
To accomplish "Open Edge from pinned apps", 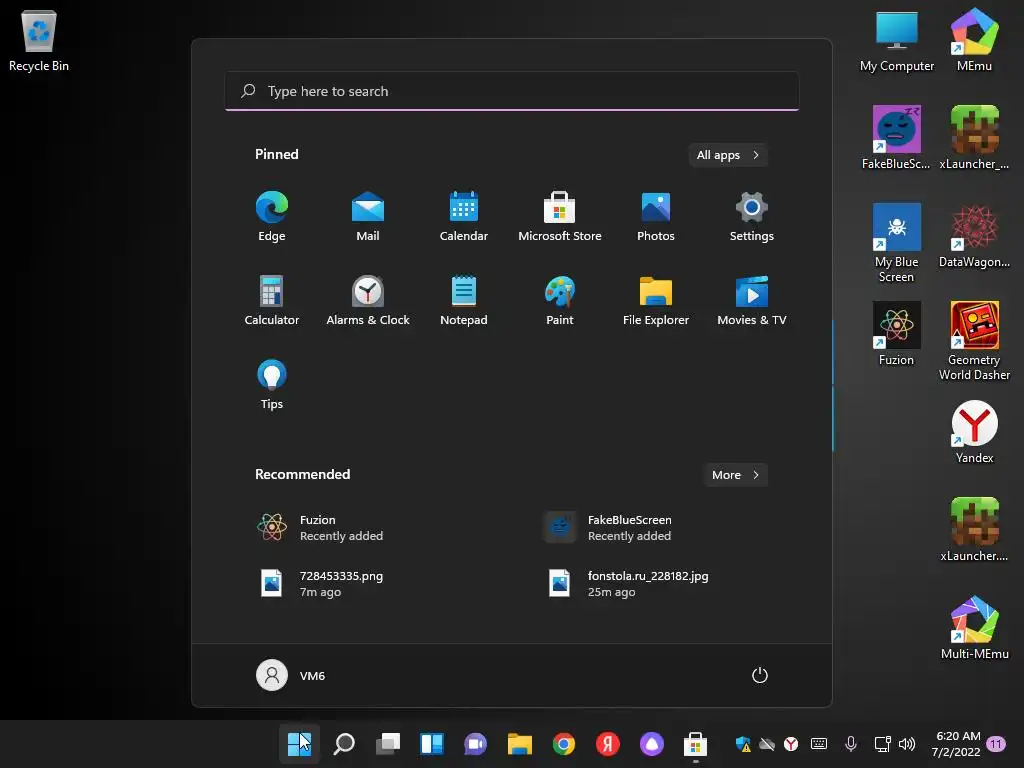I will (x=272, y=217).
